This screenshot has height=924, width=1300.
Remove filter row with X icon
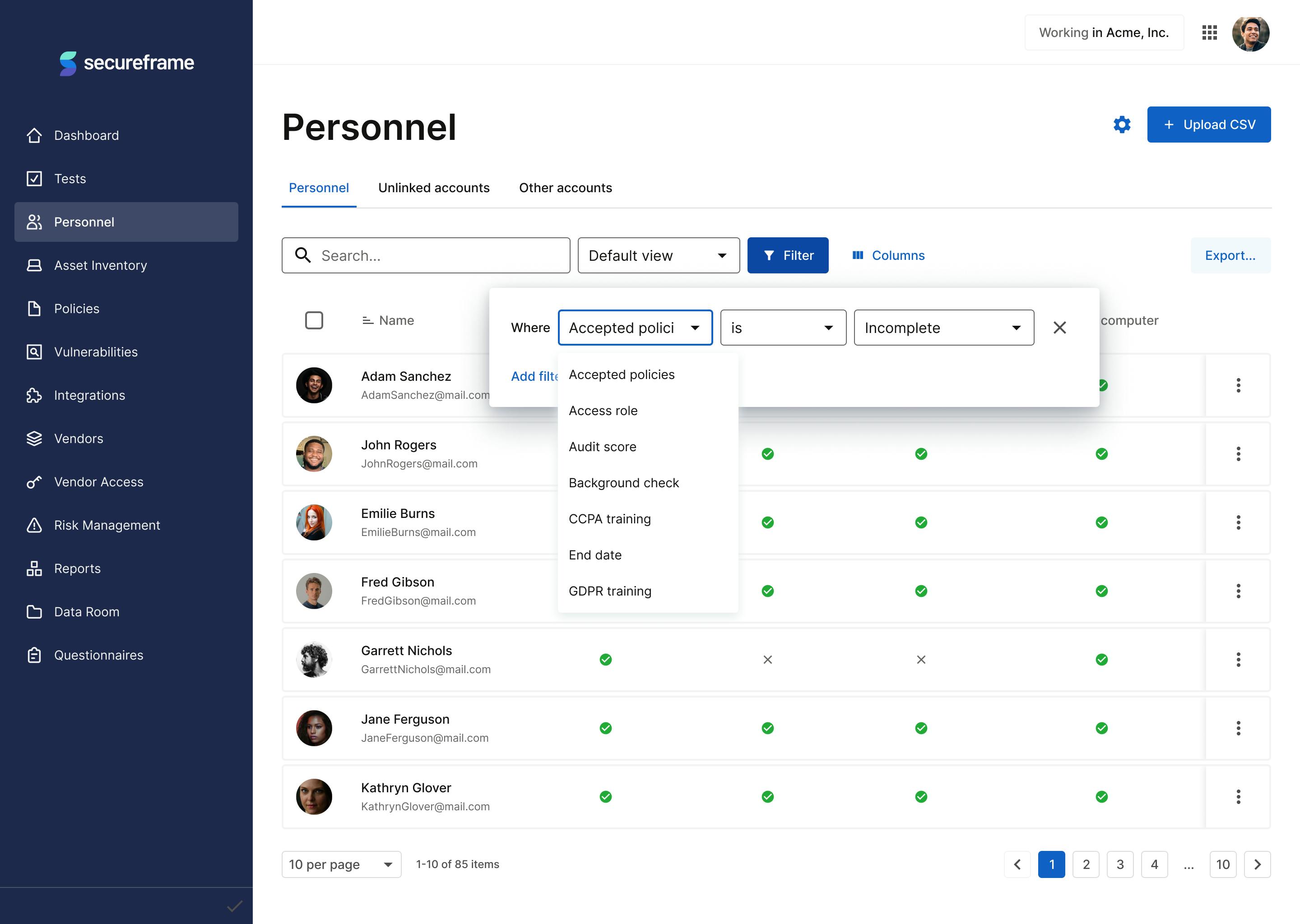tap(1059, 328)
